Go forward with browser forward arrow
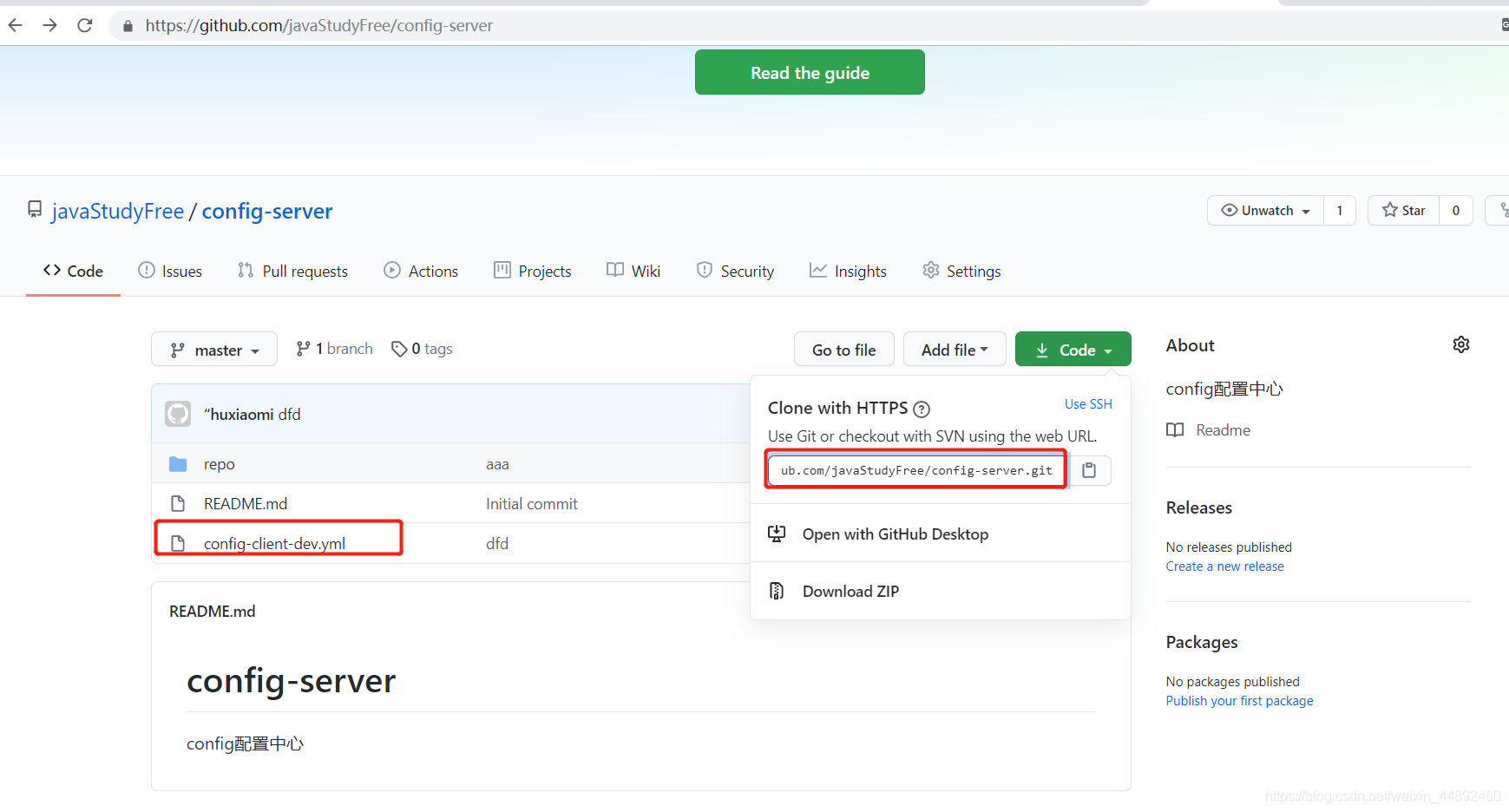1509x812 pixels. 49,25
